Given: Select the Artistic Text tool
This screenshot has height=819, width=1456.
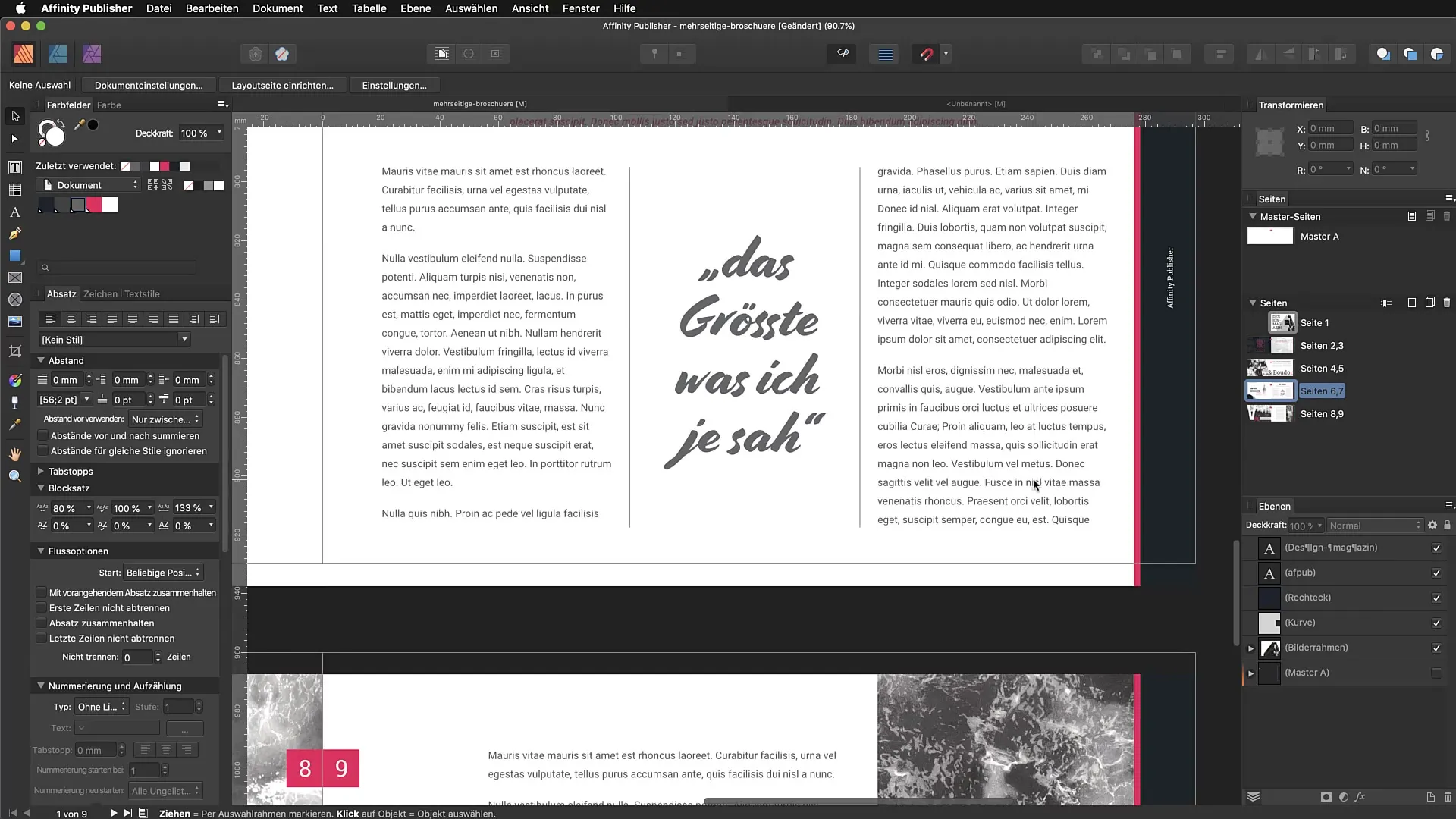Looking at the screenshot, I should 15,212.
